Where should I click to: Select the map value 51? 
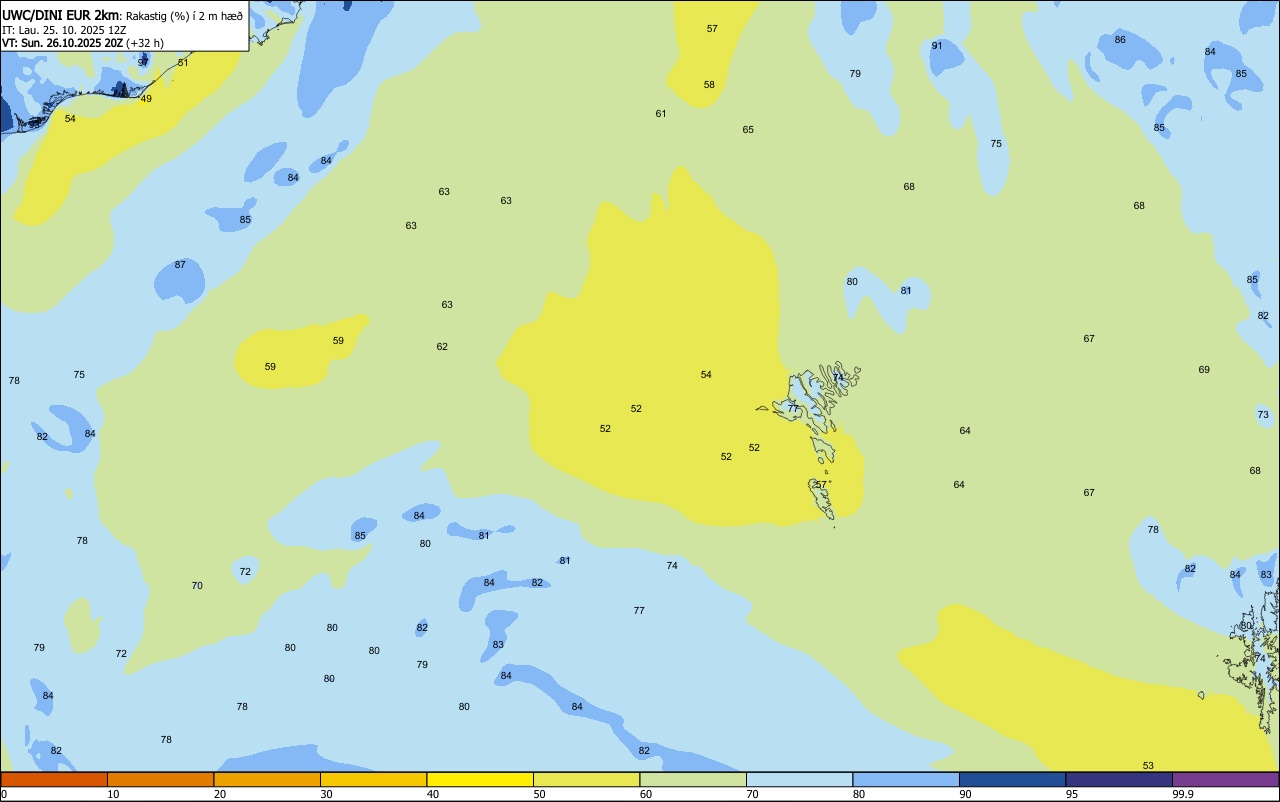coord(183,63)
